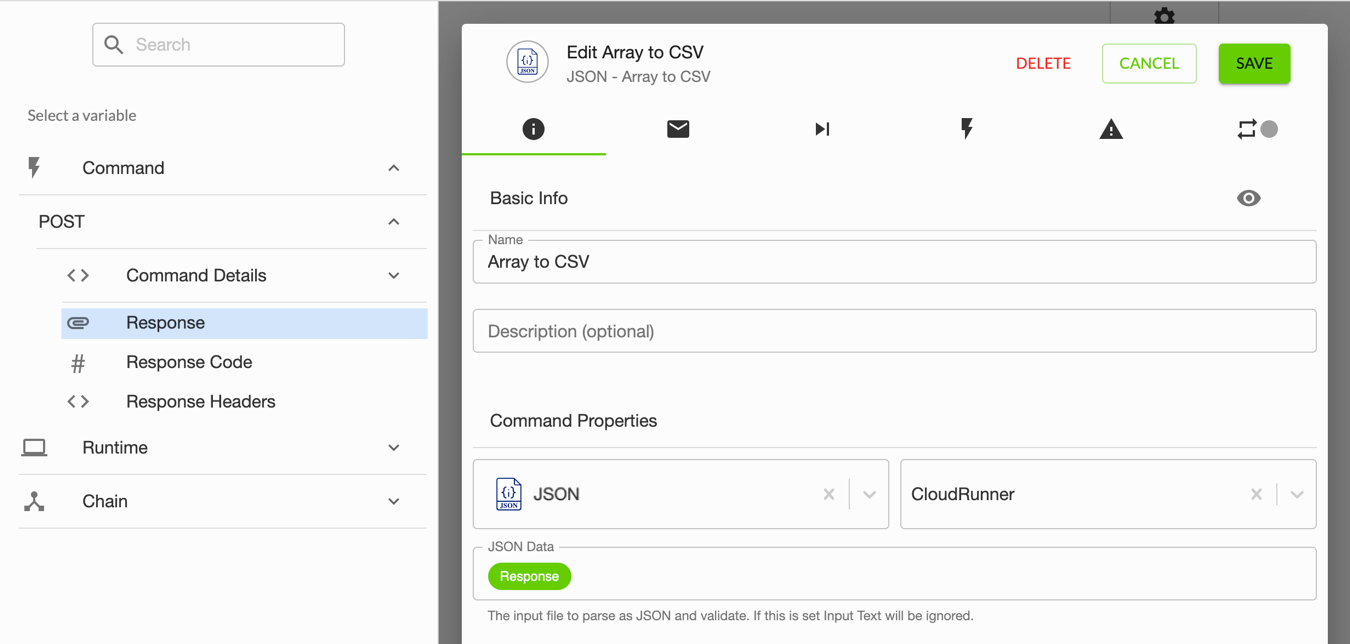Click the 'Select a variable' text
The width and height of the screenshot is (1350, 644).
82,115
